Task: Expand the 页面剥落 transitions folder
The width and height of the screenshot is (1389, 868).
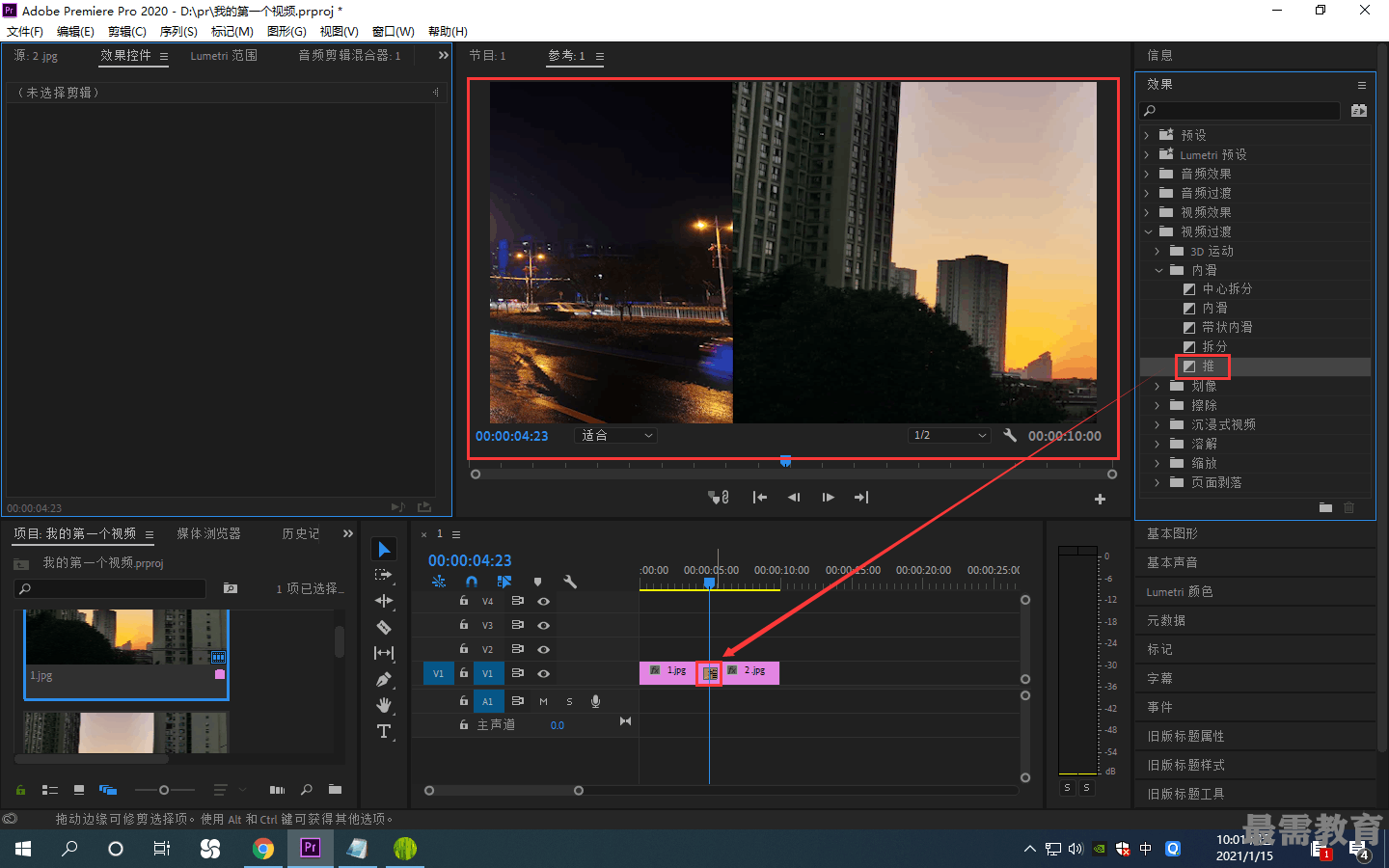Action: [x=1157, y=483]
